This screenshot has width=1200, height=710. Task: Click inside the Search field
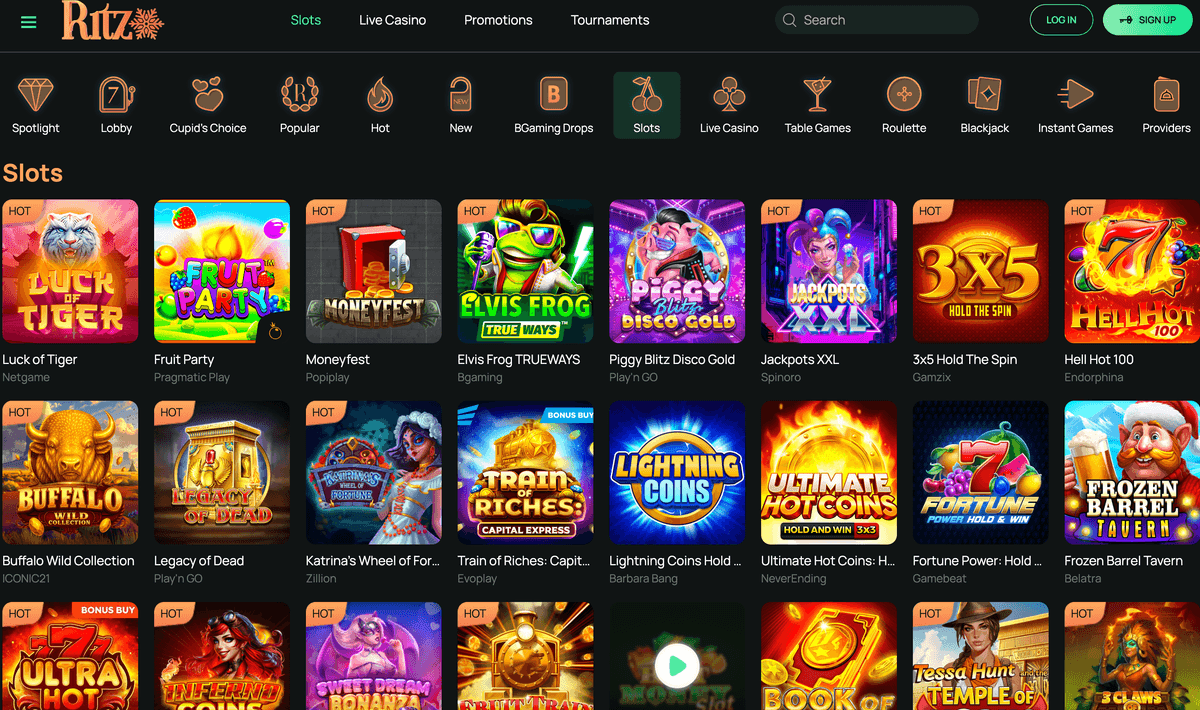[x=875, y=19]
